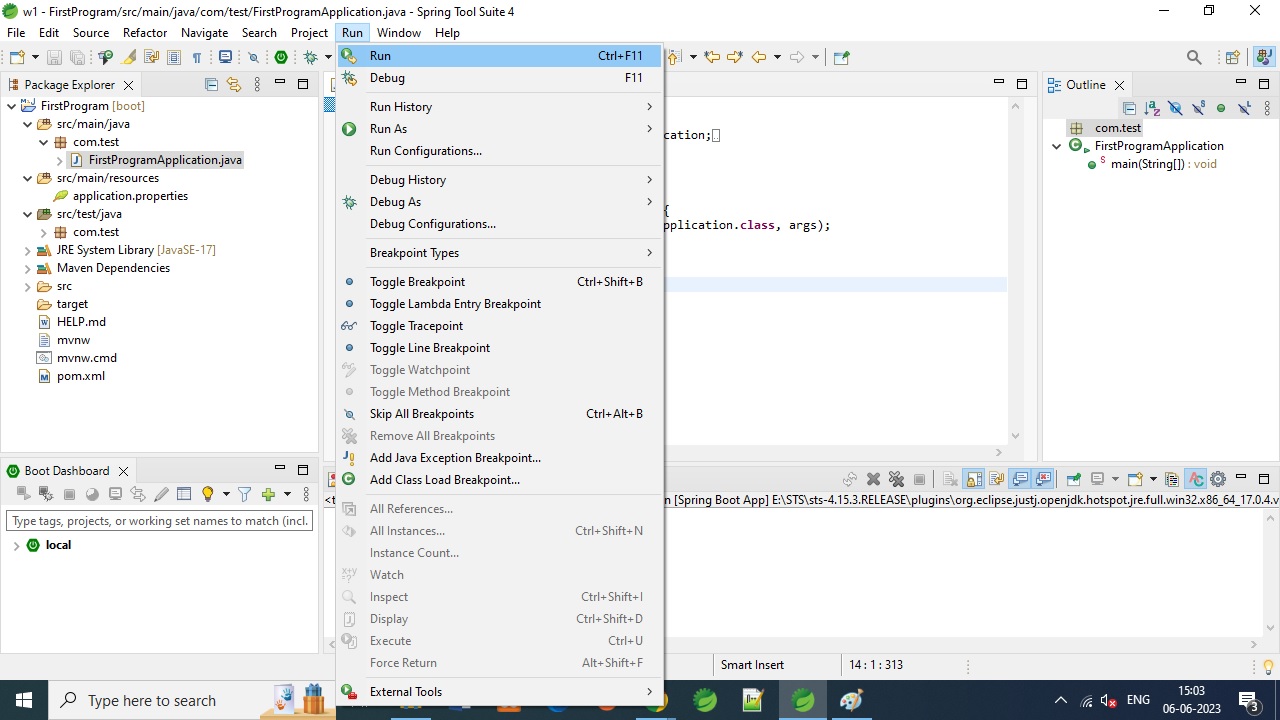Viewport: 1280px width, 720px height.
Task: Select Run menu item with Ctrl+F11
Action: click(x=499, y=56)
